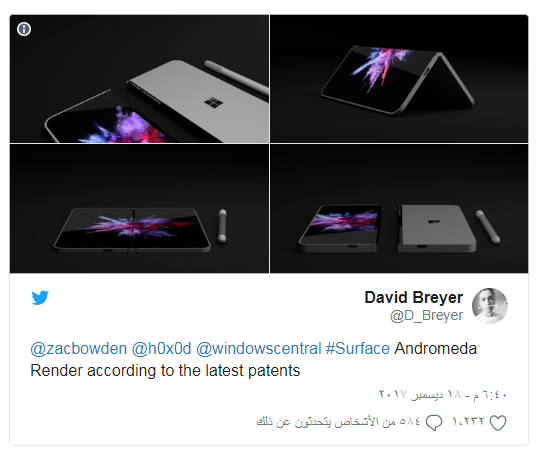
Task: Click the tweet text 'Render according to the latest patents'
Action: pos(165,371)
